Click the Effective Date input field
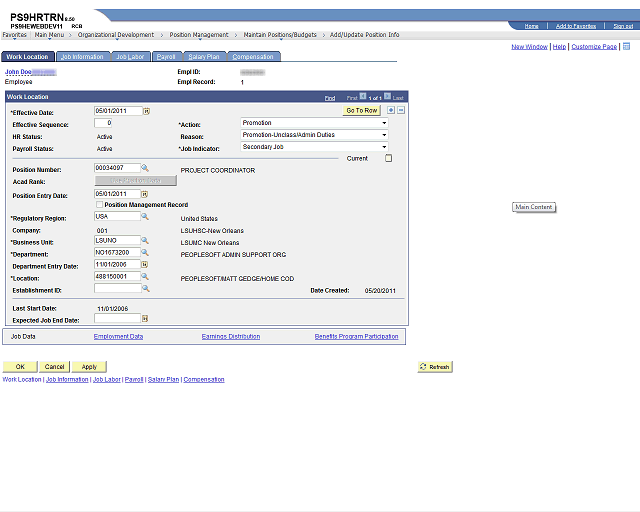 tap(118, 111)
